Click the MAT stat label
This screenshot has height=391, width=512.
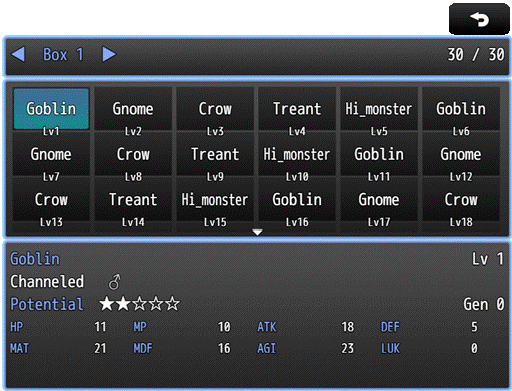[x=19, y=349]
